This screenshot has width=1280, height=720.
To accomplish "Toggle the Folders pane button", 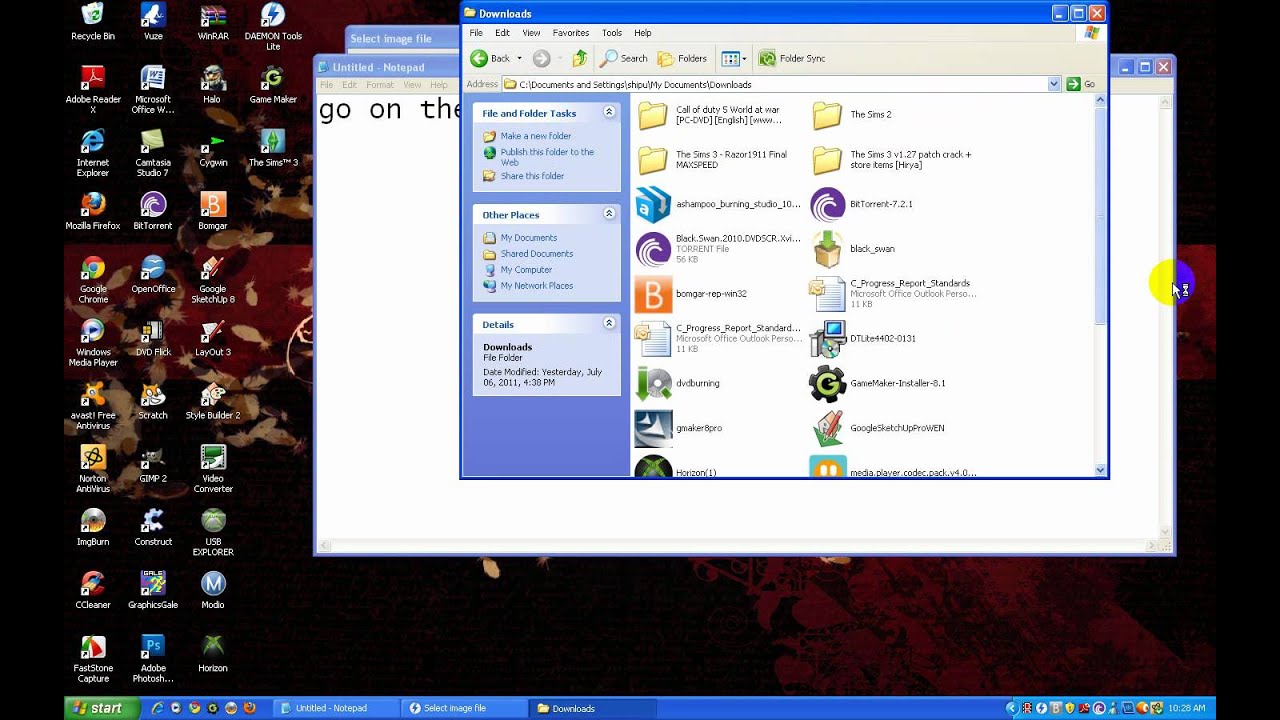I will [x=682, y=58].
